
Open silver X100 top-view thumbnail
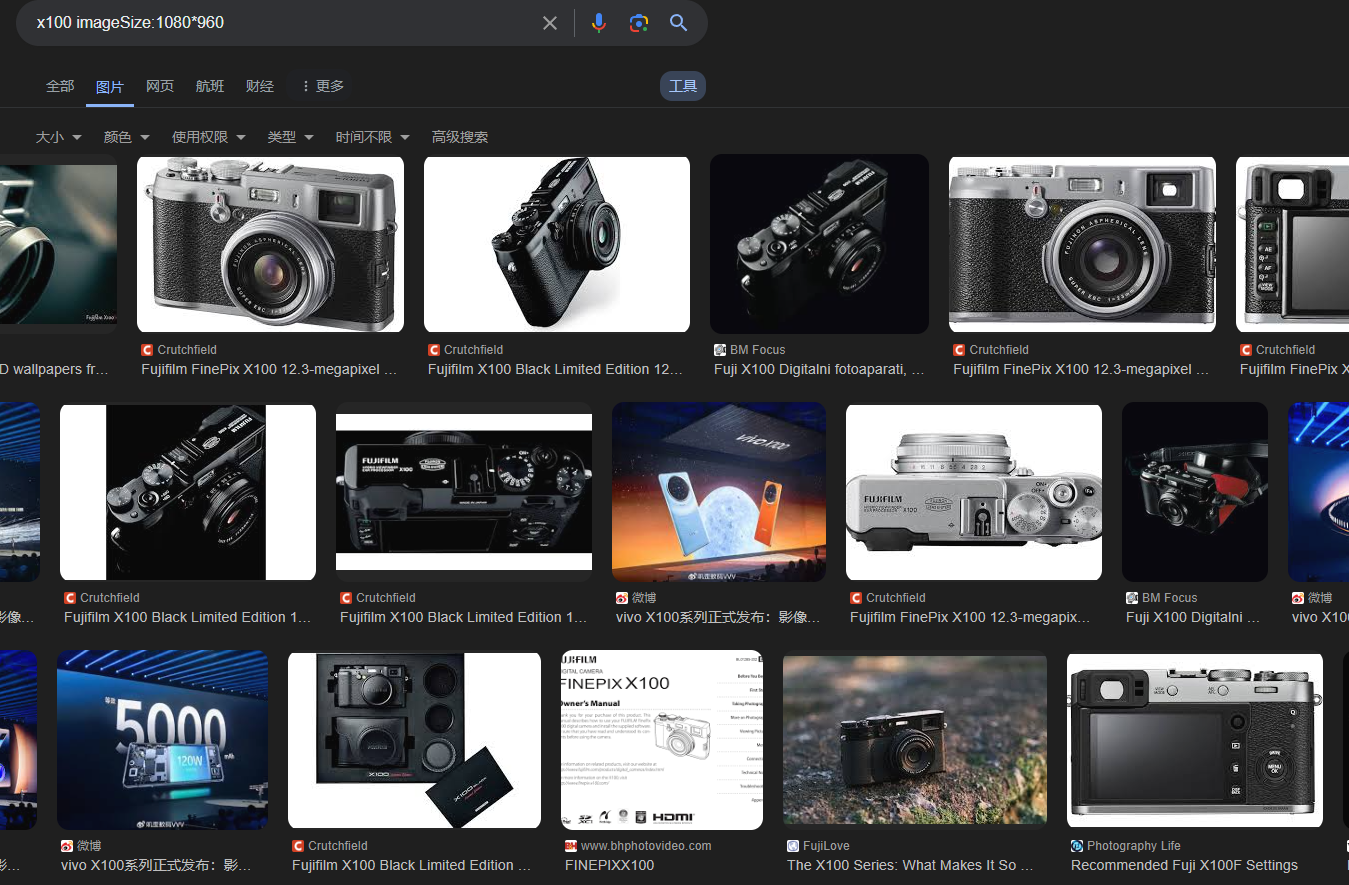(x=974, y=492)
